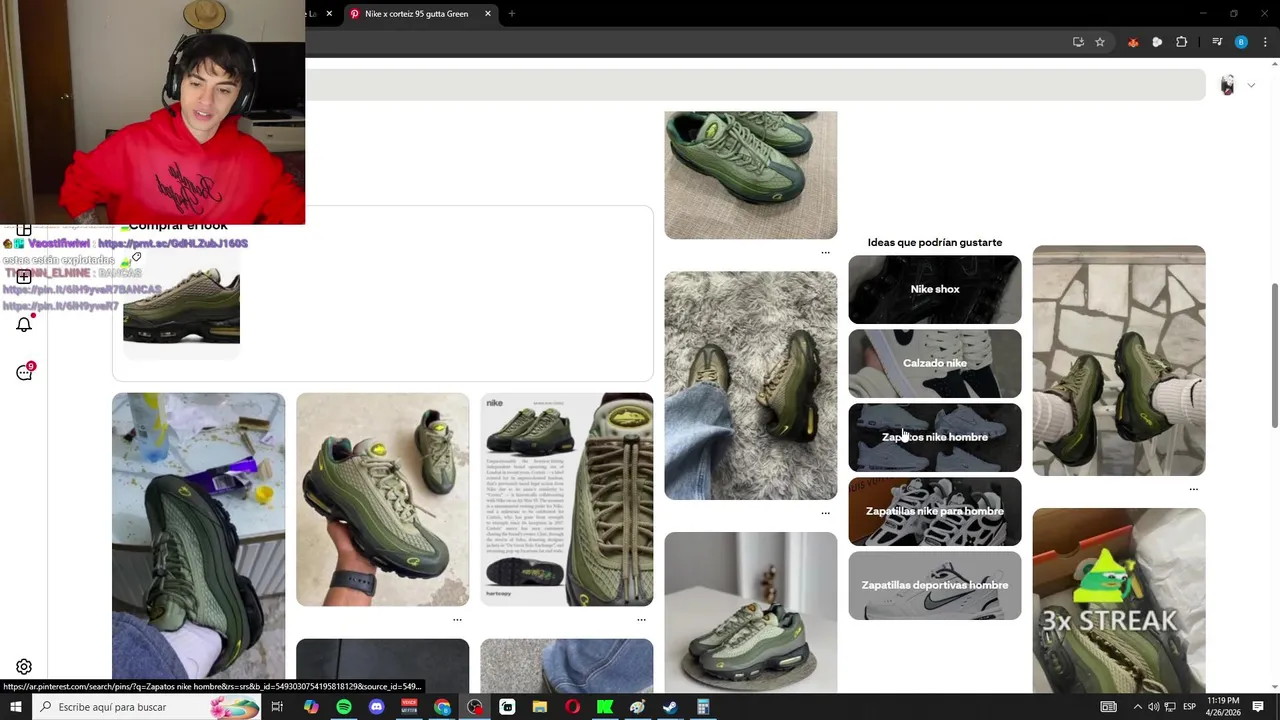The image size is (1280, 720).
Task: Click 'Ideas que podrían gustarte' heading
Action: tap(935, 242)
